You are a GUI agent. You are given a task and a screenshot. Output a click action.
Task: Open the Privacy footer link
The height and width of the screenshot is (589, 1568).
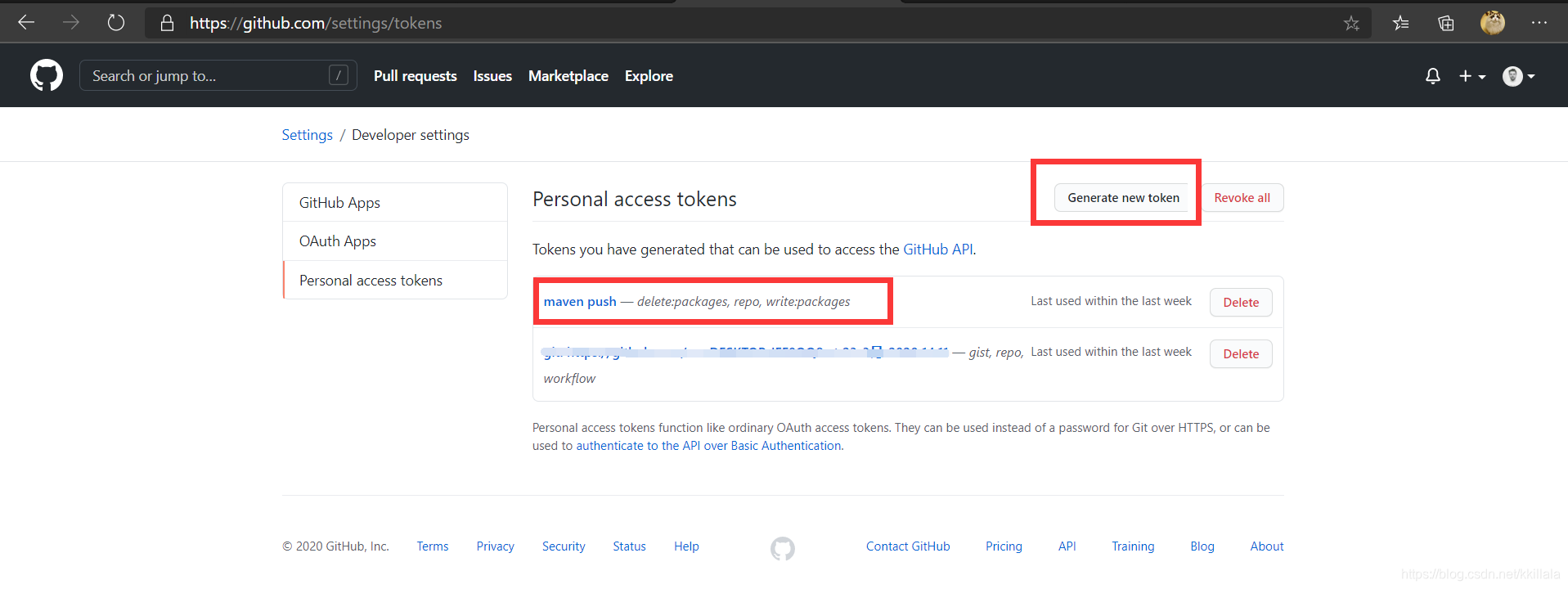(496, 546)
